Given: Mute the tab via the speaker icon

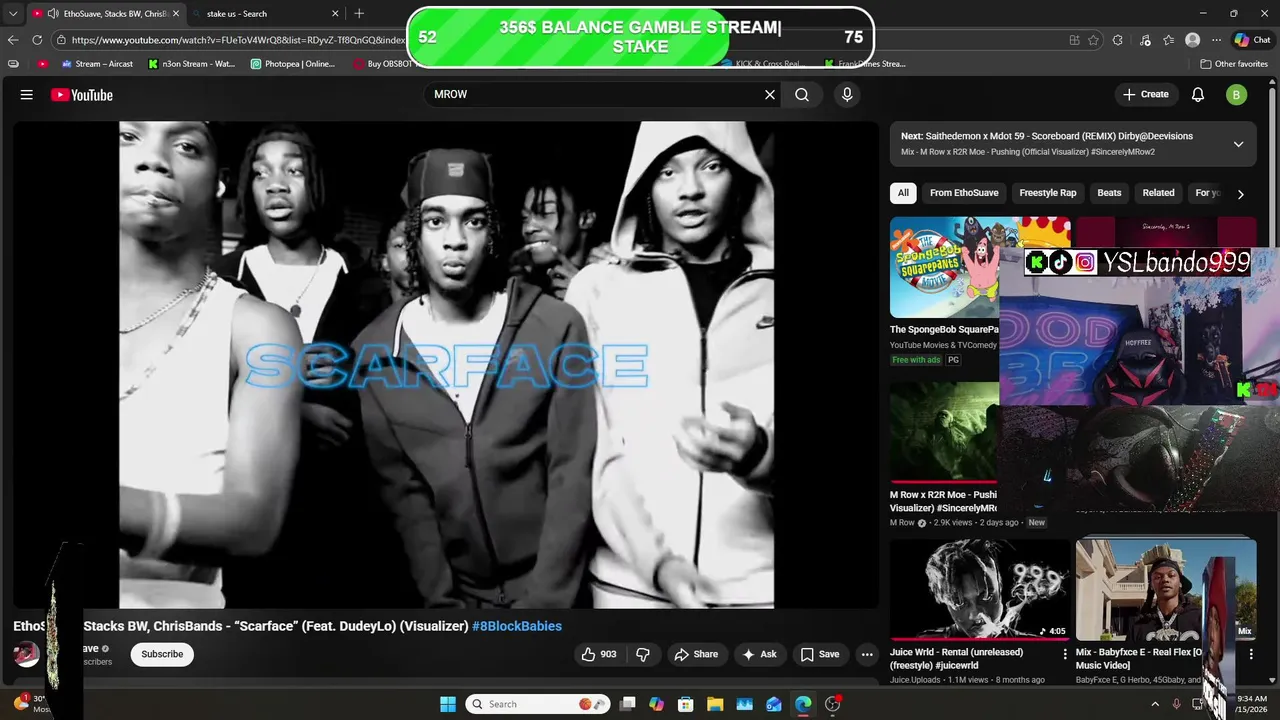Looking at the screenshot, I should [x=52, y=14].
